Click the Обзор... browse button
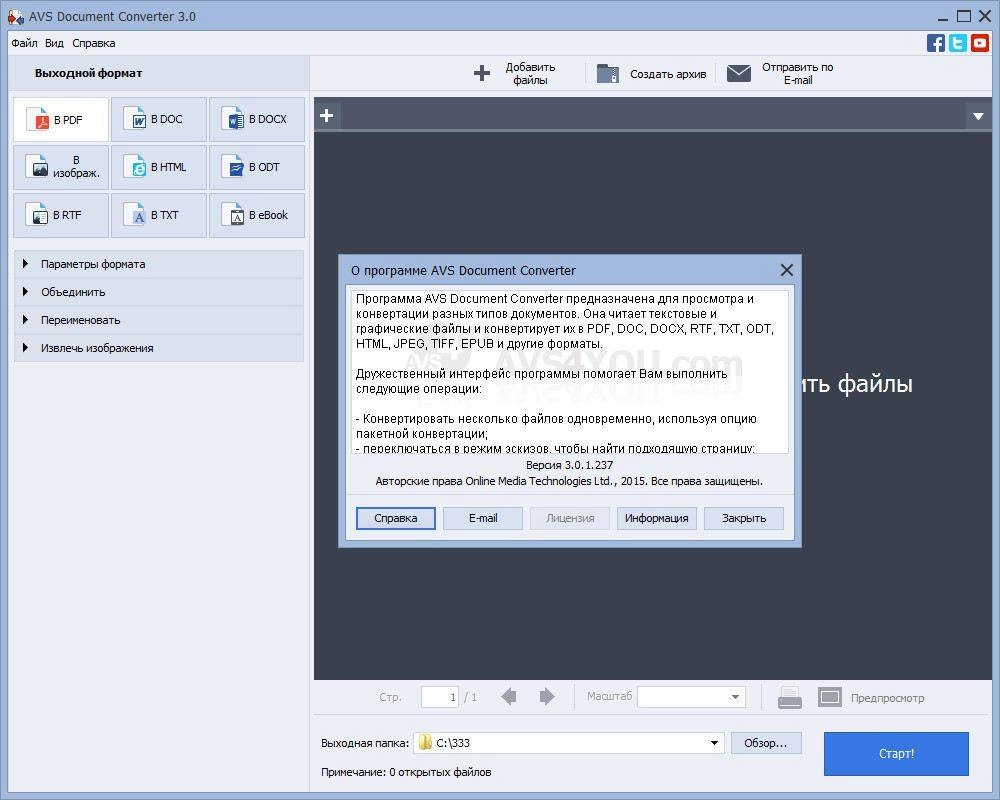Viewport: 1000px width, 800px height. [766, 743]
